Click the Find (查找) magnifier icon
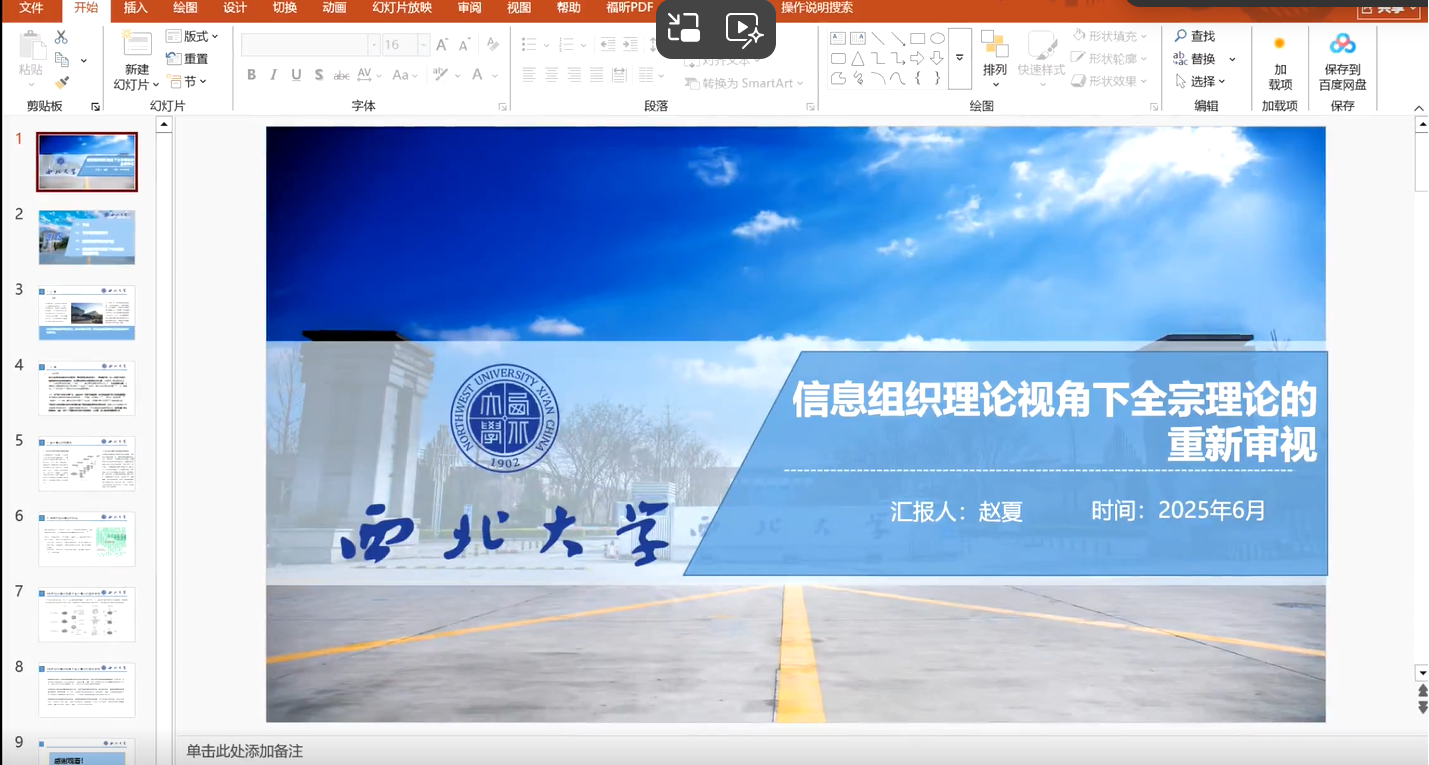 point(1181,36)
